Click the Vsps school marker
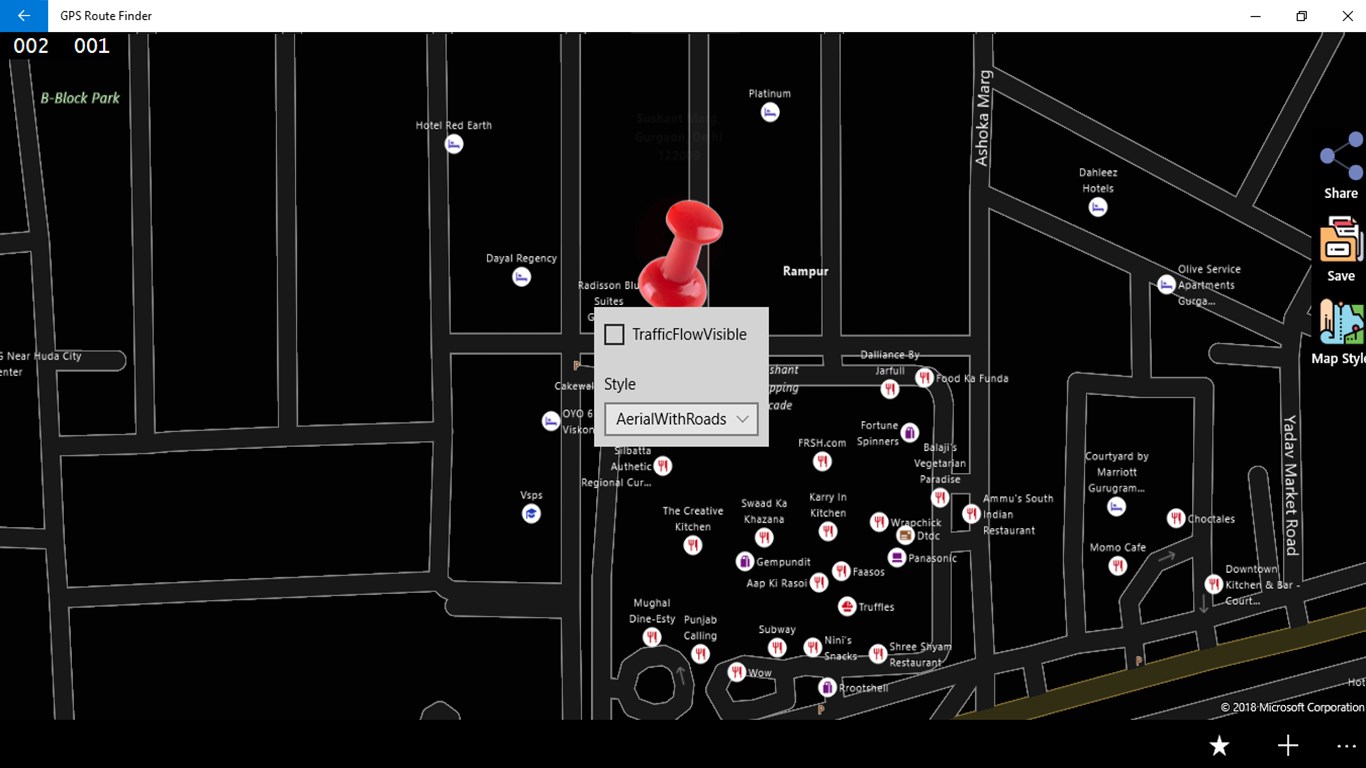 point(531,514)
